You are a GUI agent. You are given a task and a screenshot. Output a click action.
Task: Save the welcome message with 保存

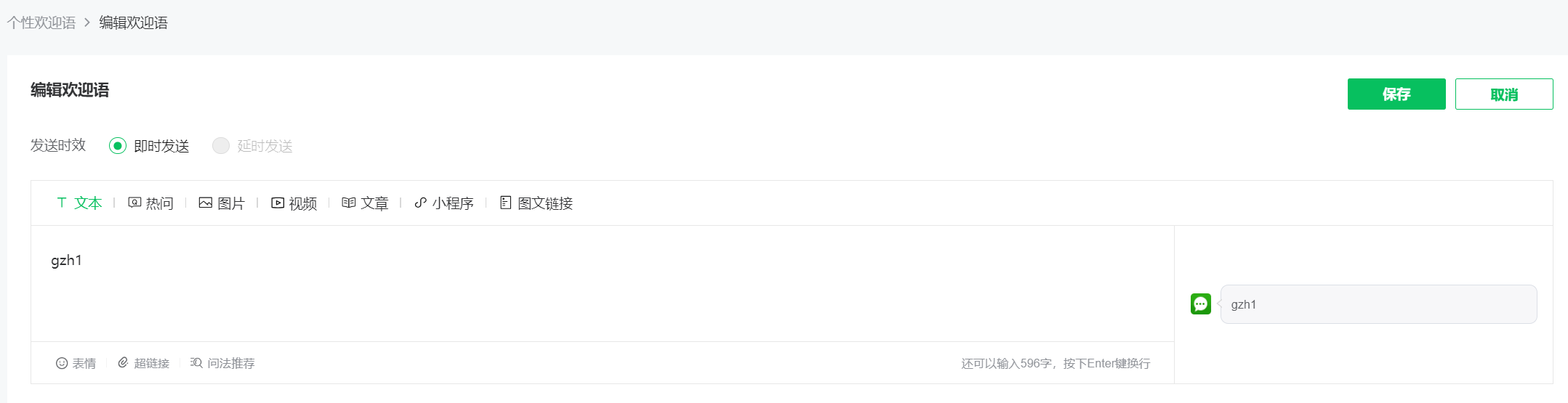tap(1396, 94)
